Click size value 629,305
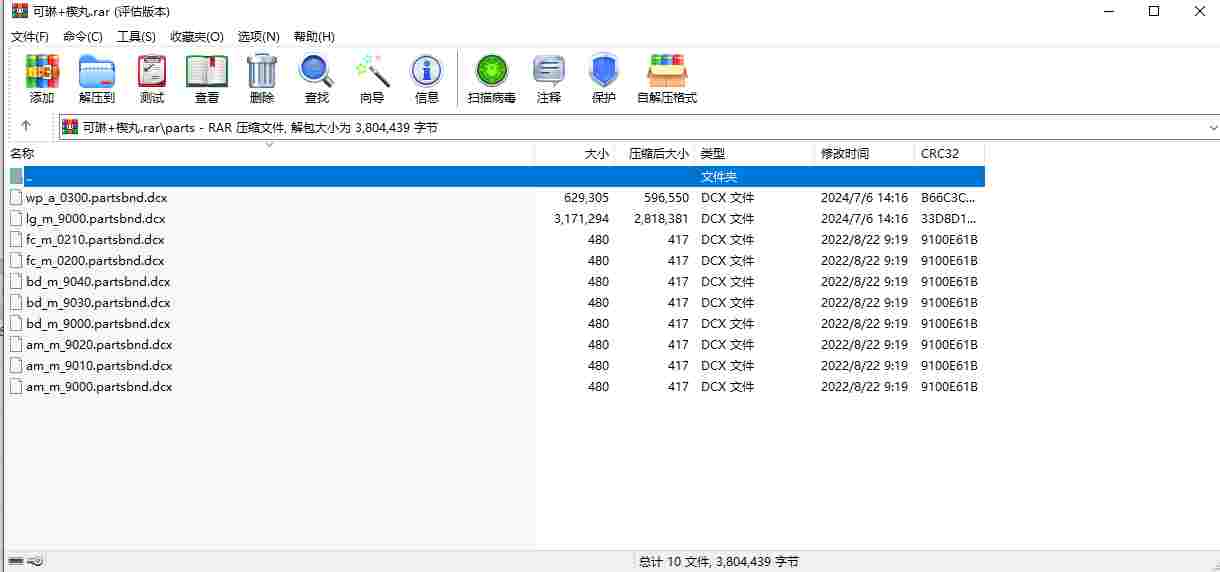 coord(586,198)
